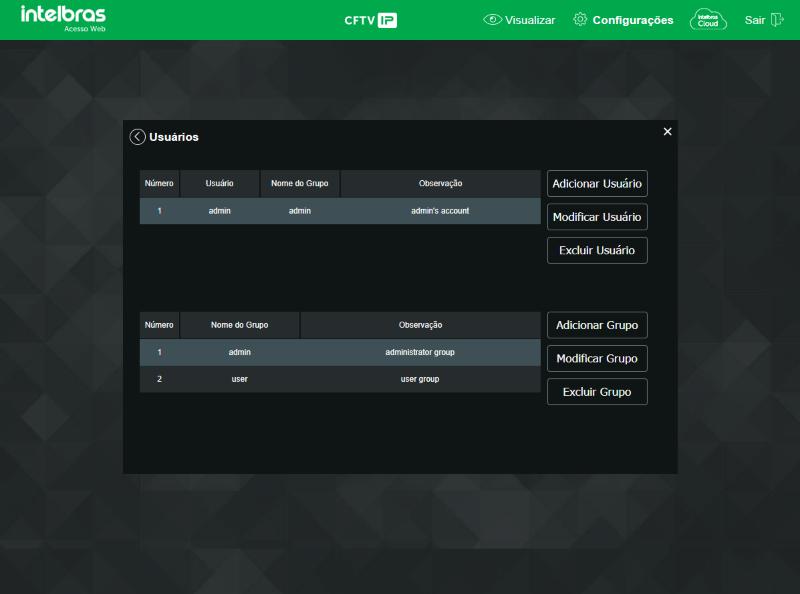Click the logout door icon
The height and width of the screenshot is (594, 800).
[777, 20]
